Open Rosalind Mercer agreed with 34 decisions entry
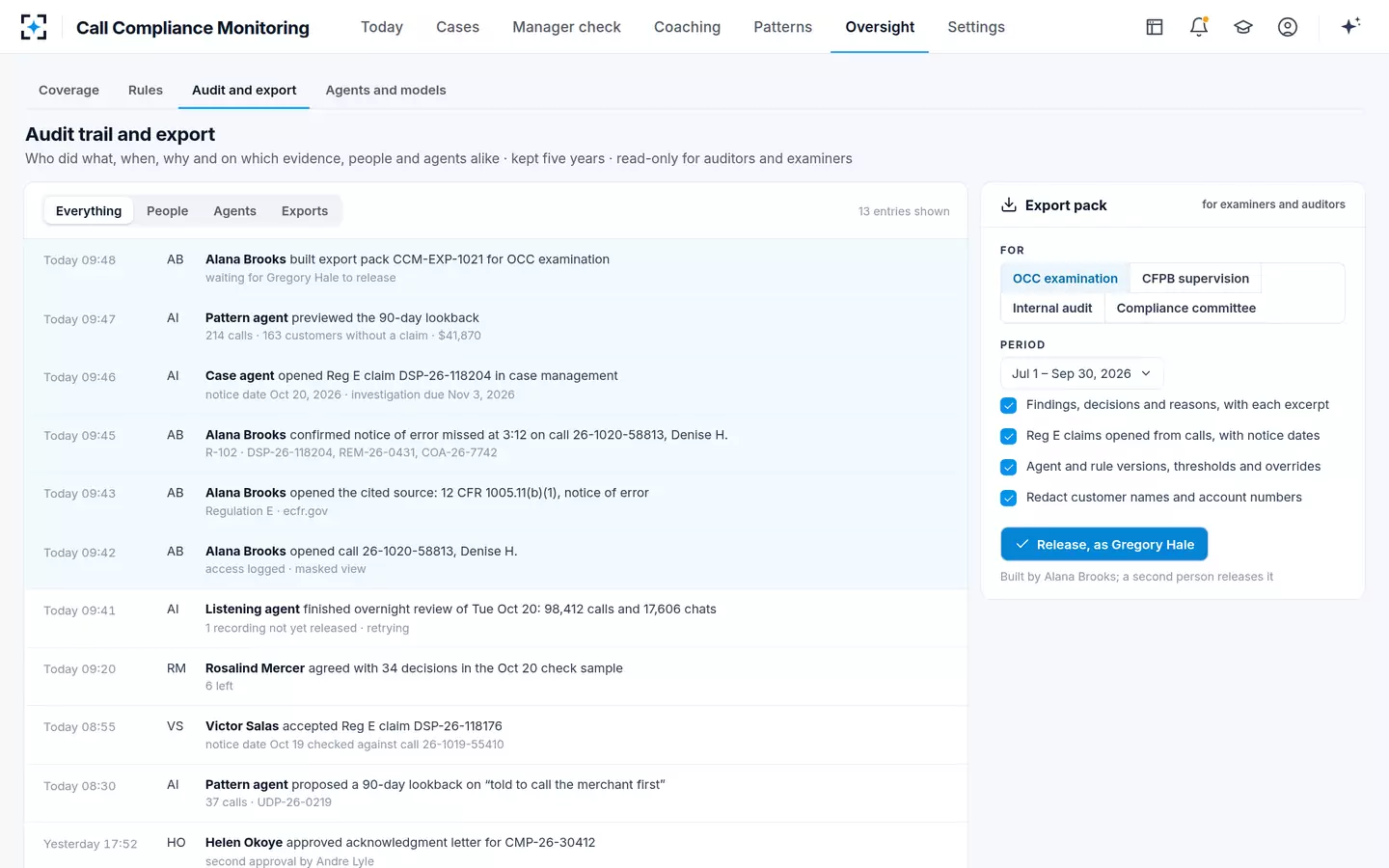Screen dimensions: 1389x868 [496, 677]
